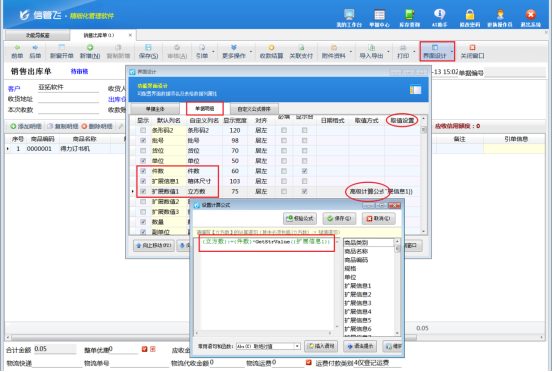
Task: Toggle 显示 checkbox for 件数 row
Action: click(143, 171)
